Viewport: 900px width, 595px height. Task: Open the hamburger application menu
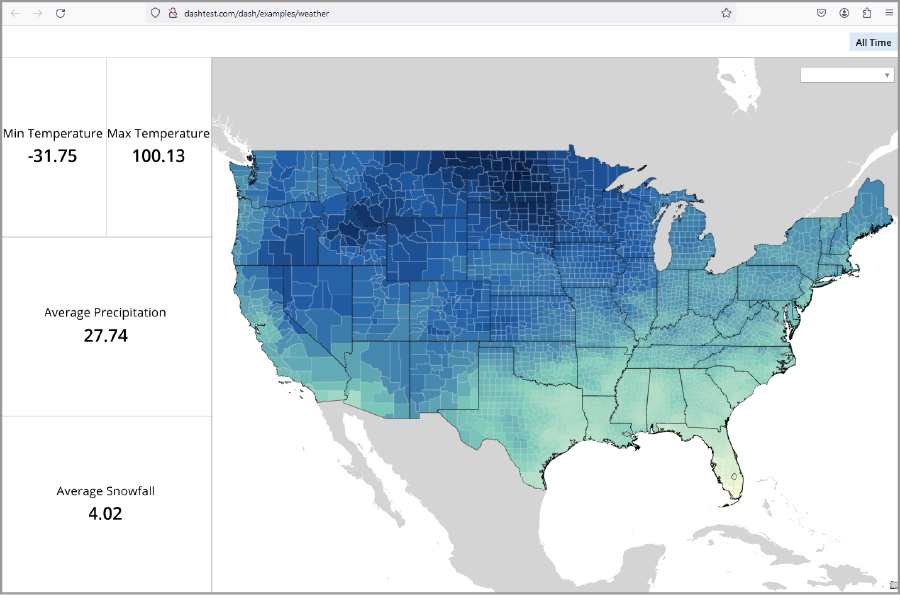coord(888,13)
